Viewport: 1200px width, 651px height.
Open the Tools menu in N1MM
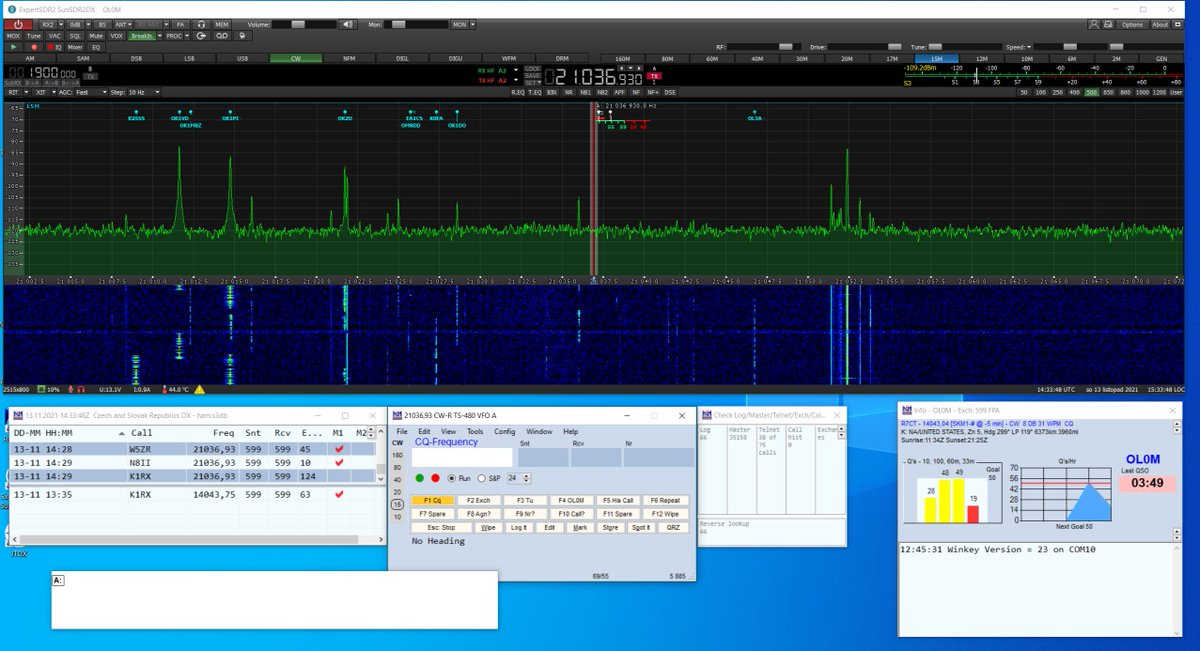[x=475, y=431]
